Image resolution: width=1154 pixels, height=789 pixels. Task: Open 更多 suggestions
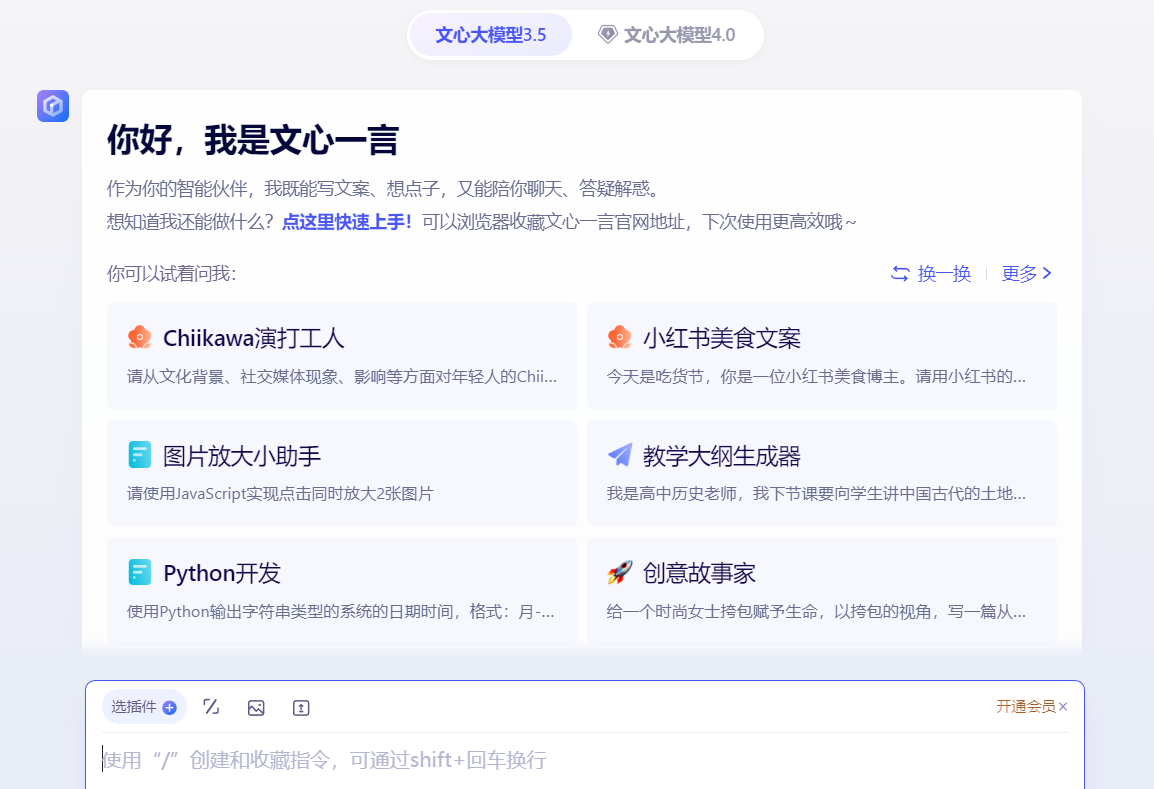(x=1027, y=274)
